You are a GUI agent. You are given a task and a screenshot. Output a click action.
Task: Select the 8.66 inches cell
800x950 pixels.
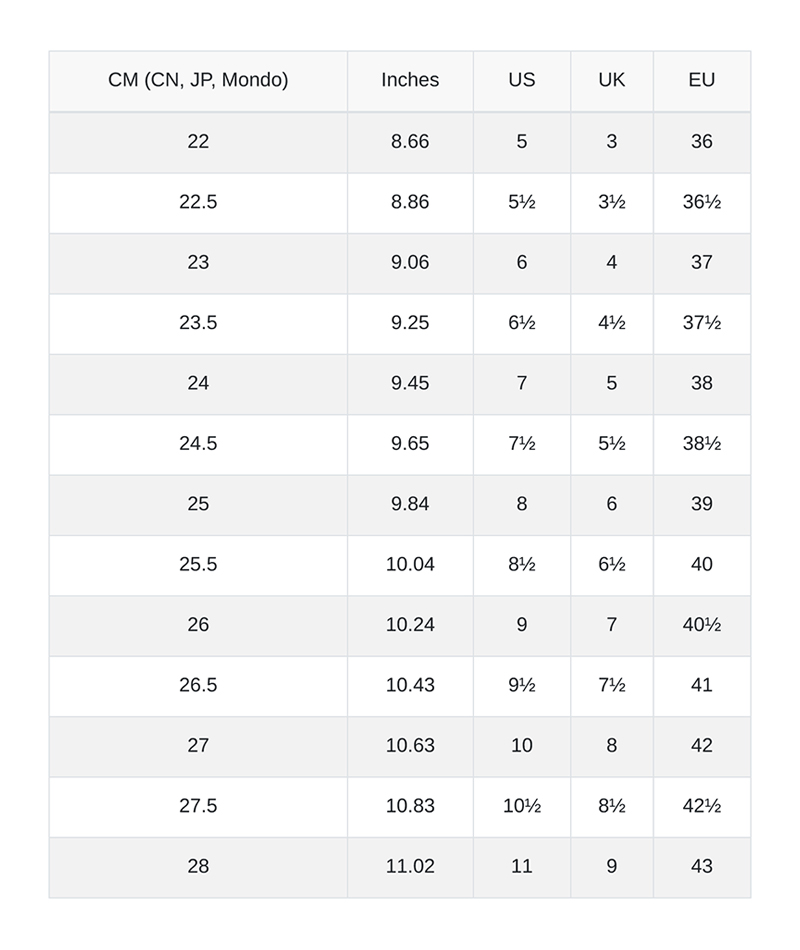pos(410,141)
